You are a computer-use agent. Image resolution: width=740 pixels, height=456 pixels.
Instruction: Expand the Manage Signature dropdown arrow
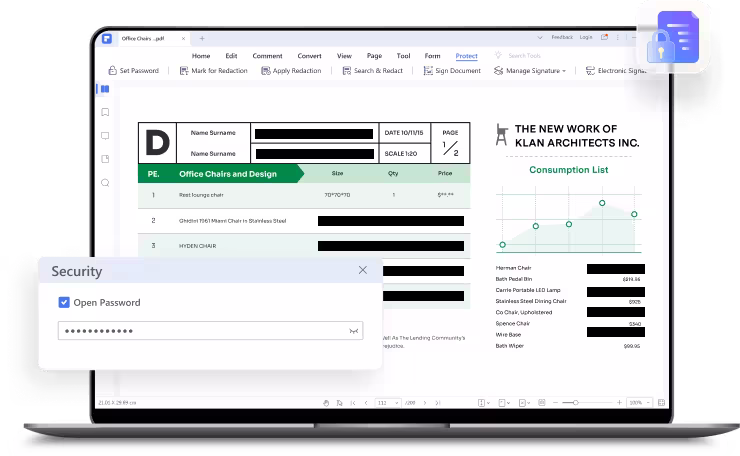564,71
